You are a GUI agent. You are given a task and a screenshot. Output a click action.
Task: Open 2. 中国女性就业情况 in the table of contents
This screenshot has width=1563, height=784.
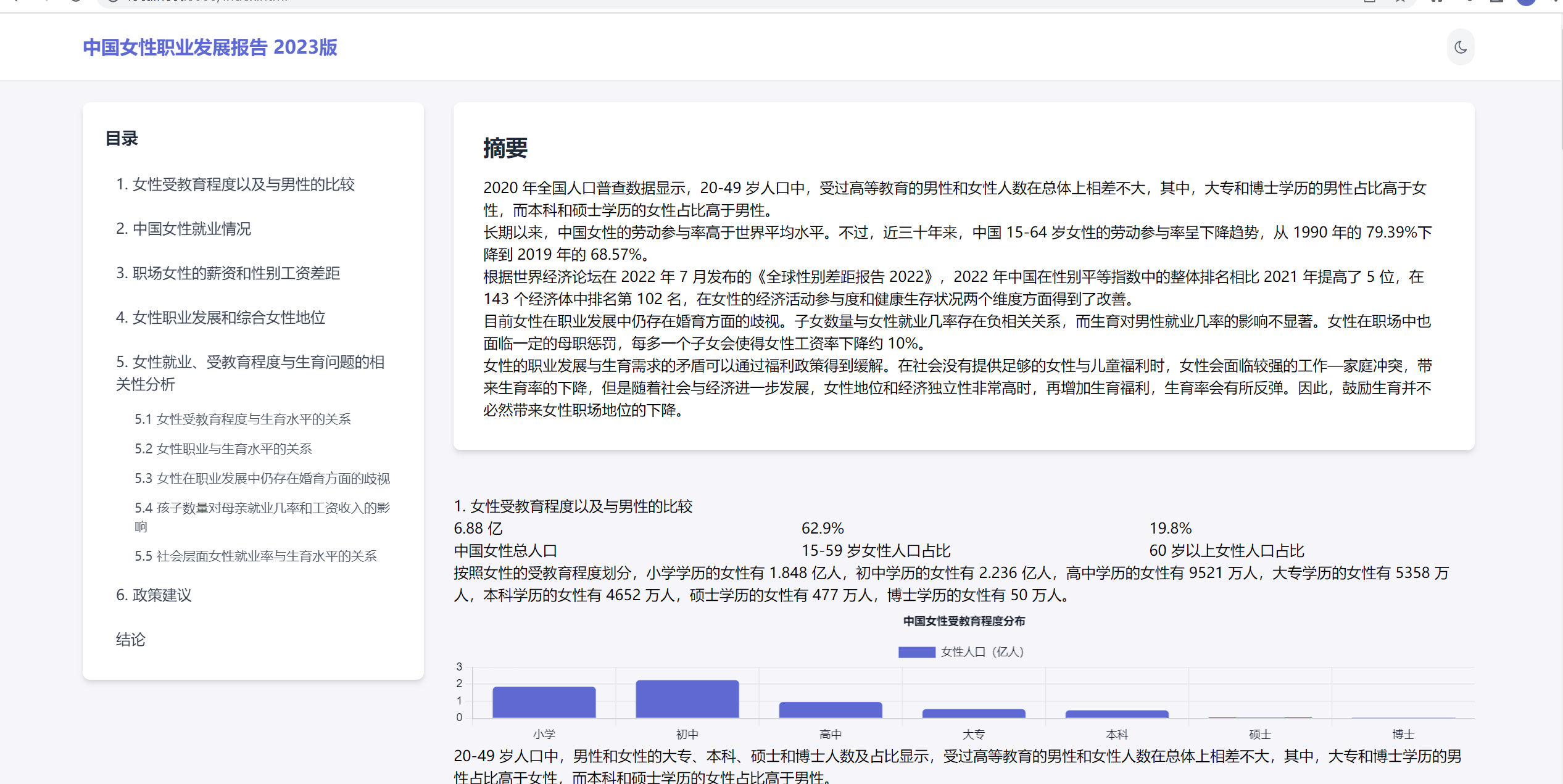pyautogui.click(x=183, y=229)
